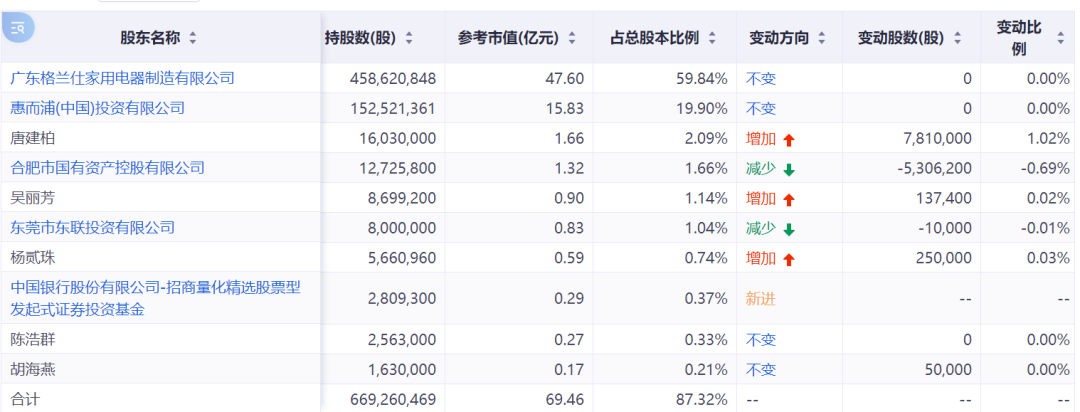Select shareholder name 杨贰珠
1080x412 pixels.
coord(33,258)
